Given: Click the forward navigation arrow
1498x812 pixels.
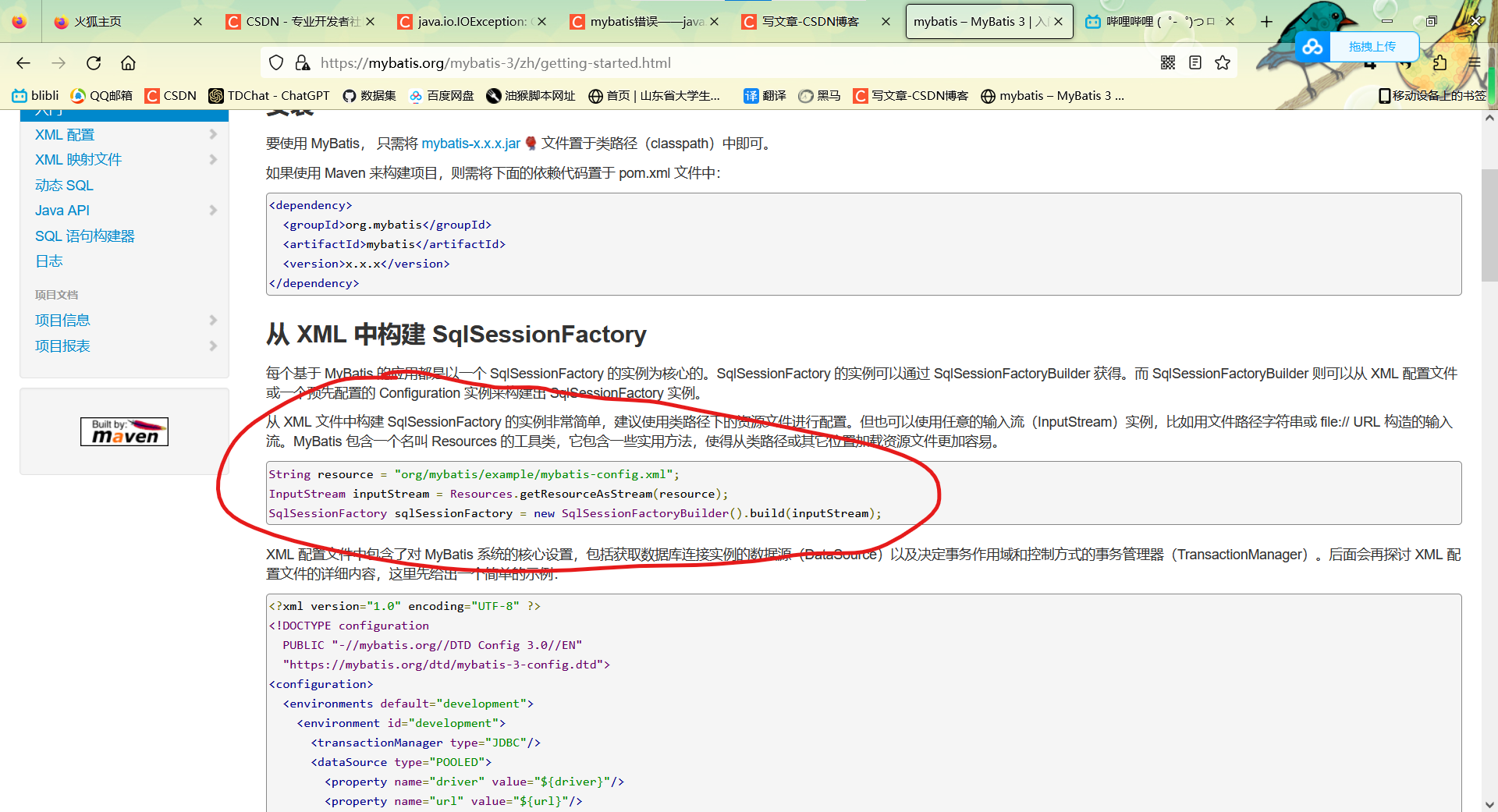Looking at the screenshot, I should coord(59,63).
